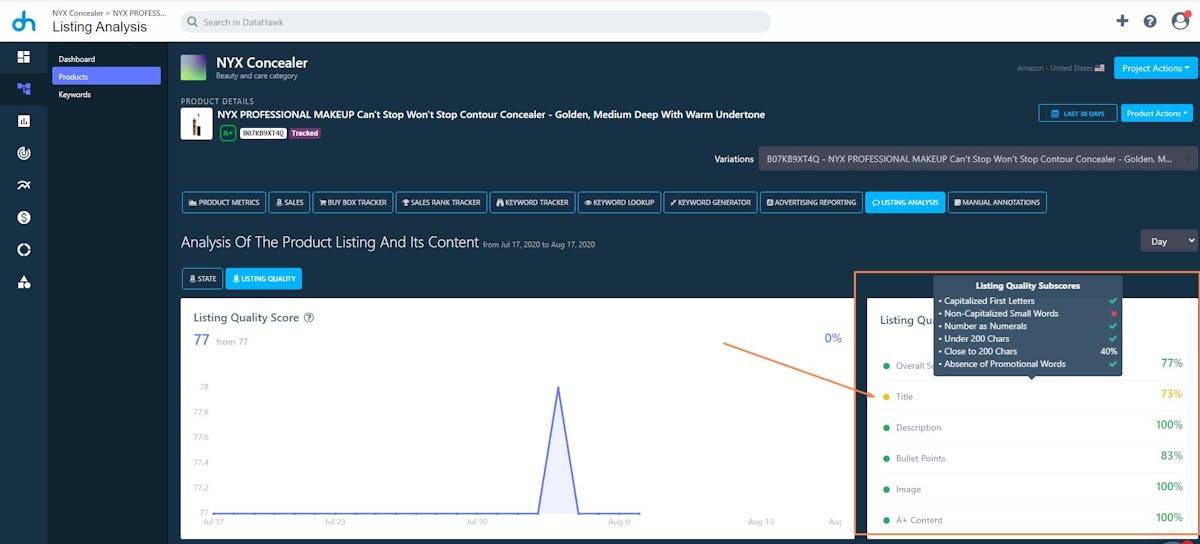Screen dimensions: 1200x544
Task: Select the projects tree icon in sidebar
Action: 24,89
